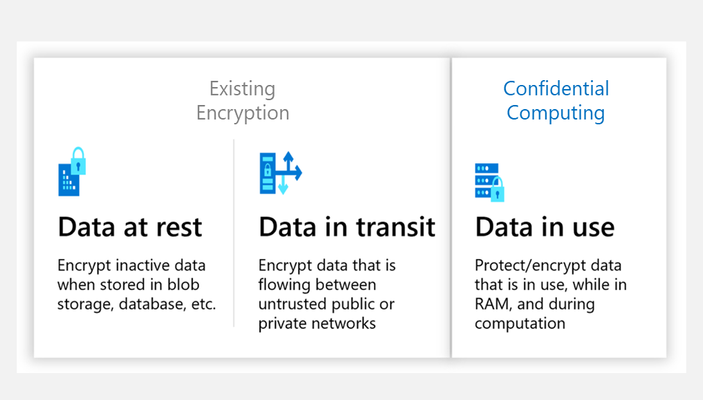
Task: Click the padlock above the building
Action: pyautogui.click(x=78, y=161)
